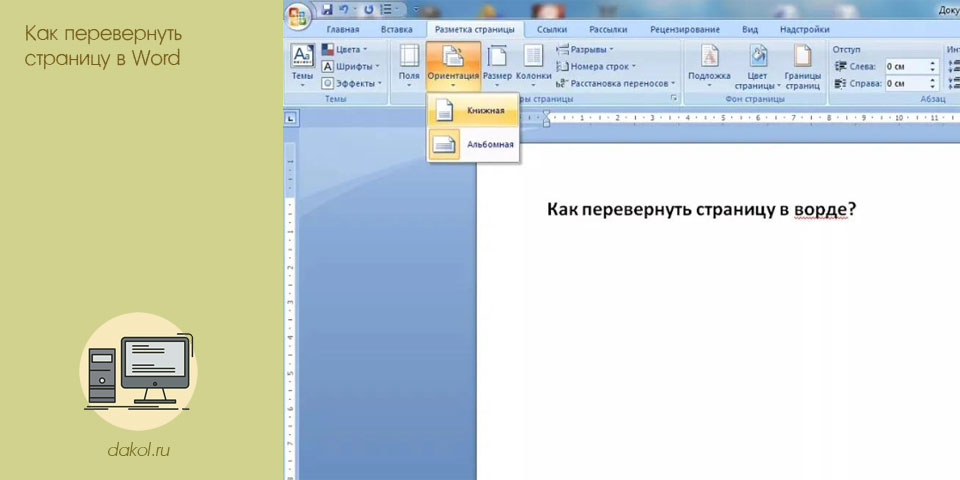This screenshot has width=960, height=480.
Task: Select the Разметка страницы tab
Action: coord(474,29)
